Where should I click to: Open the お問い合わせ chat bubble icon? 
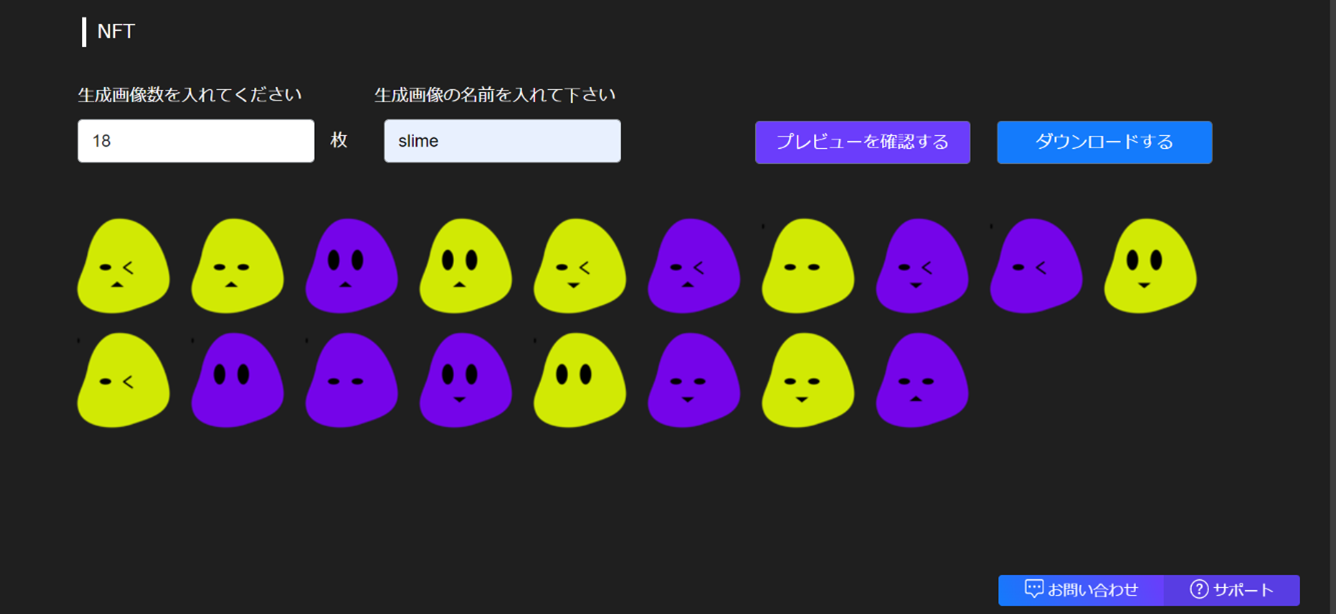point(1036,590)
